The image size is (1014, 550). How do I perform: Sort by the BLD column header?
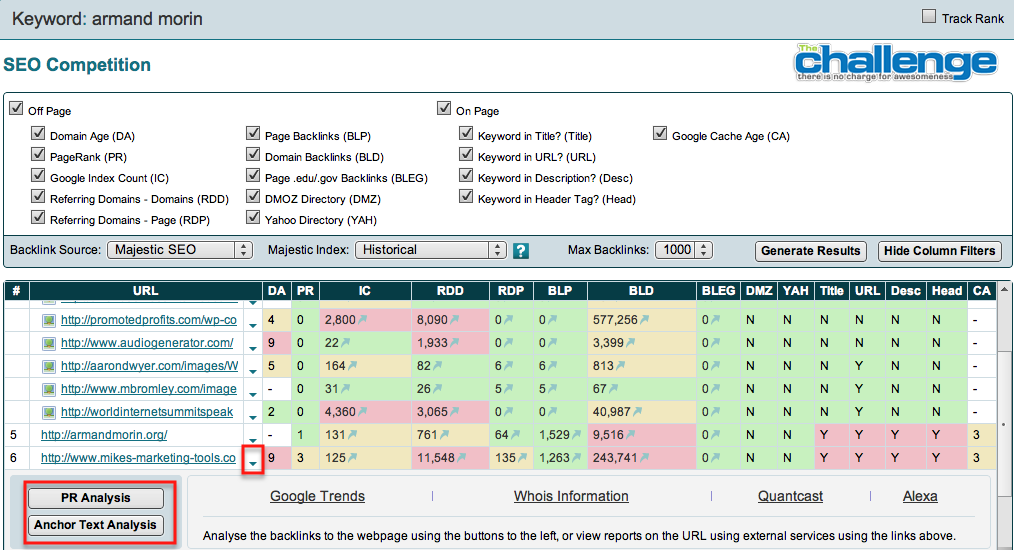(641, 291)
